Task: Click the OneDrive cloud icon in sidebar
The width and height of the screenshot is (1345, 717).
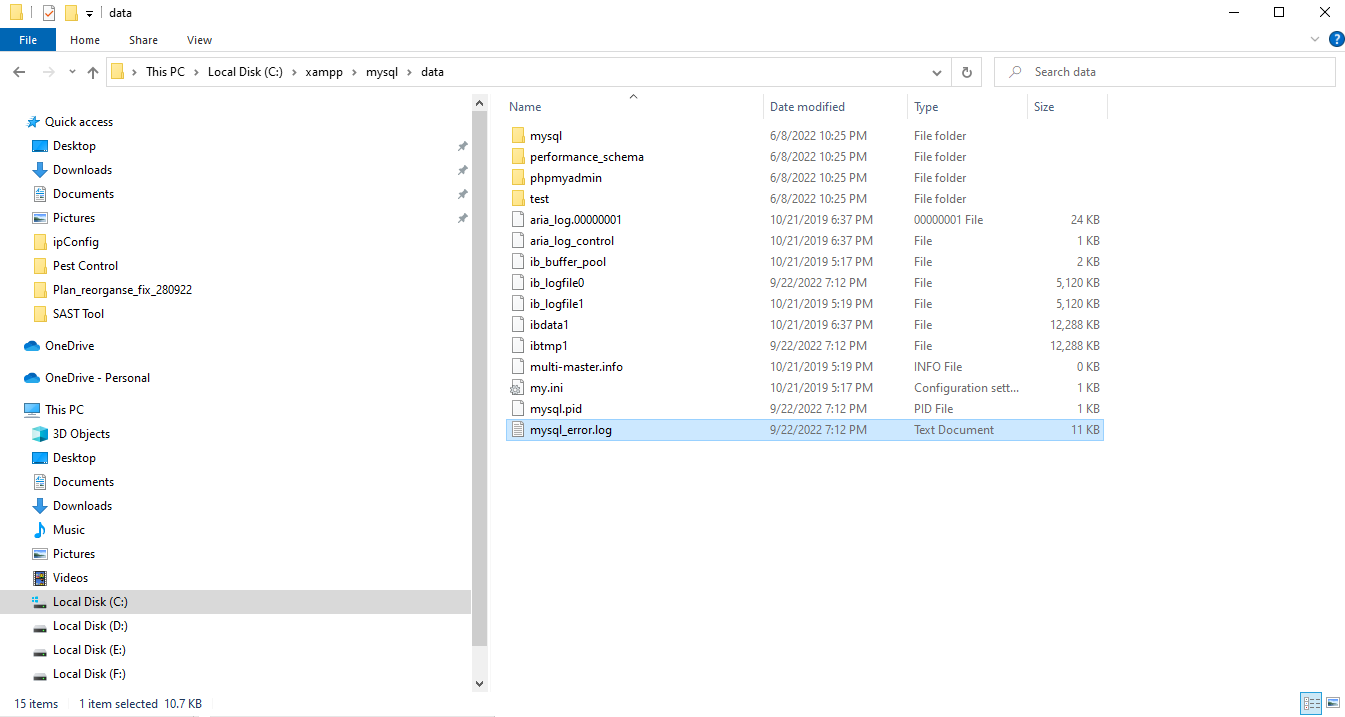Action: coord(30,345)
